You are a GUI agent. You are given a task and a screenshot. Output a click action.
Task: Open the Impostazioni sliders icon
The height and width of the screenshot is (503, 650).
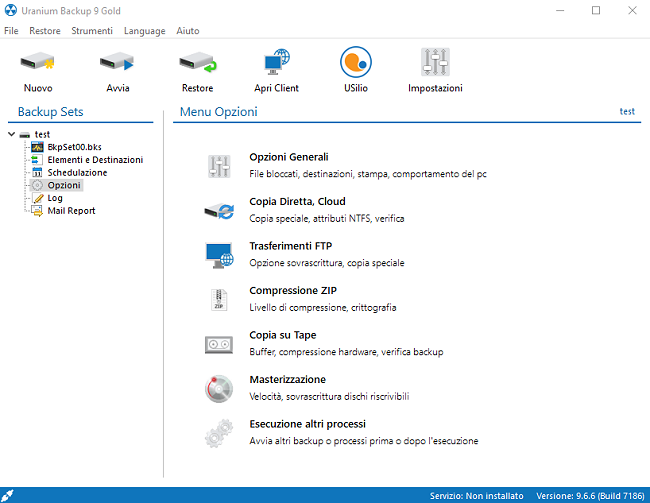pos(435,62)
